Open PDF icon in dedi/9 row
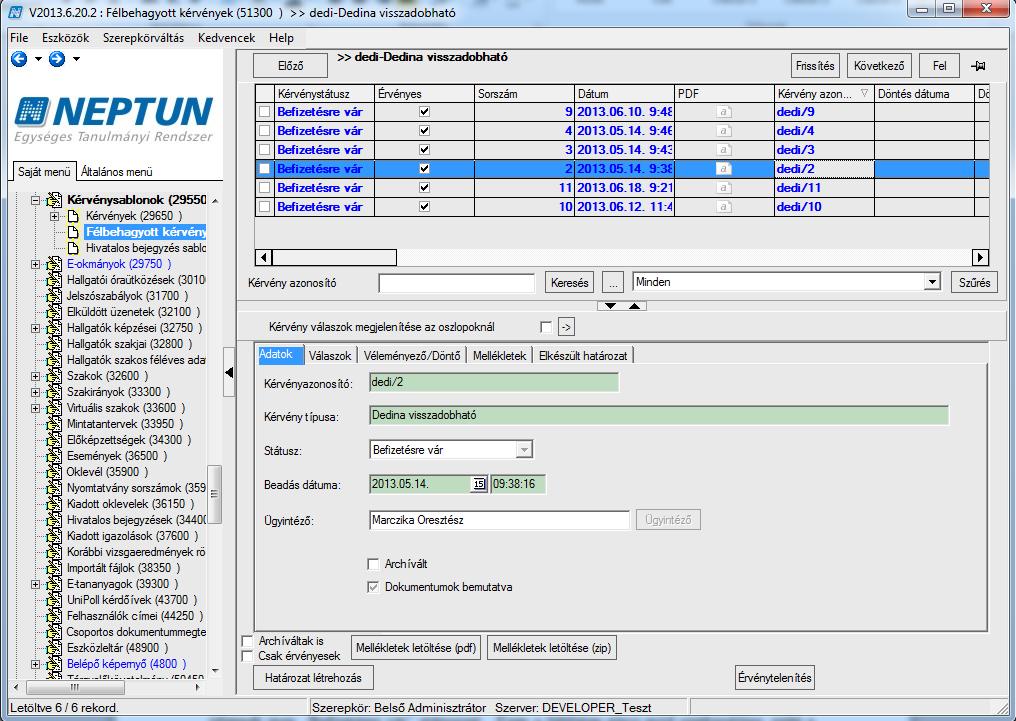Image resolution: width=1016 pixels, height=721 pixels. tap(724, 112)
